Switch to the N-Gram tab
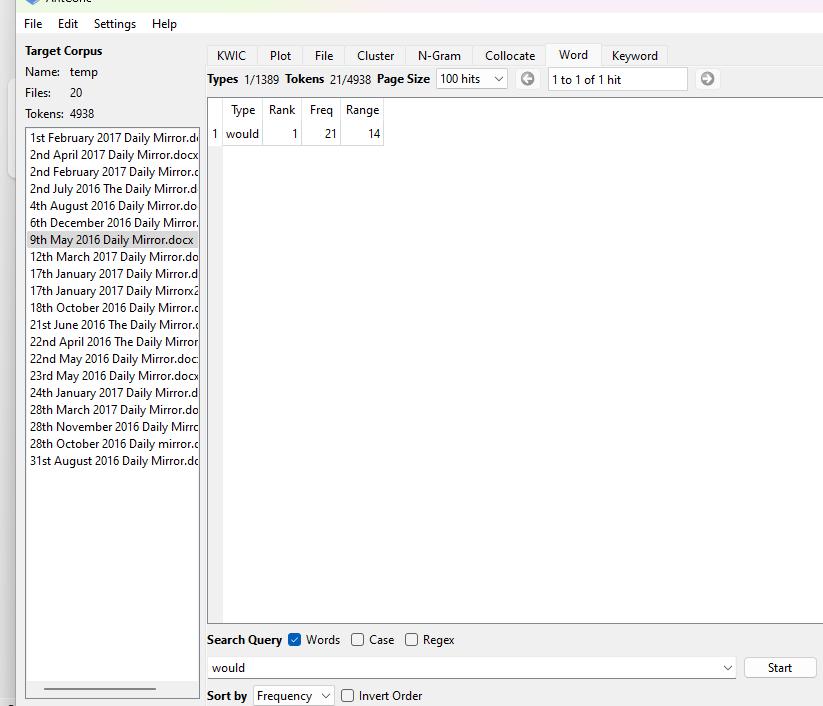Screen dimensions: 823x706 pyautogui.click(x=439, y=56)
